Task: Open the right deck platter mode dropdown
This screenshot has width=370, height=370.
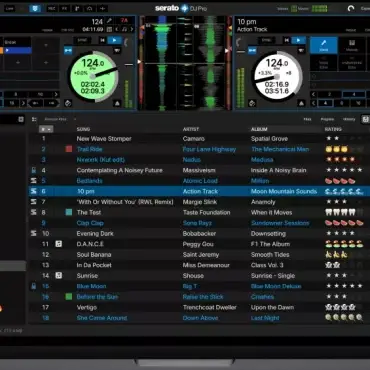Action: pos(301,51)
